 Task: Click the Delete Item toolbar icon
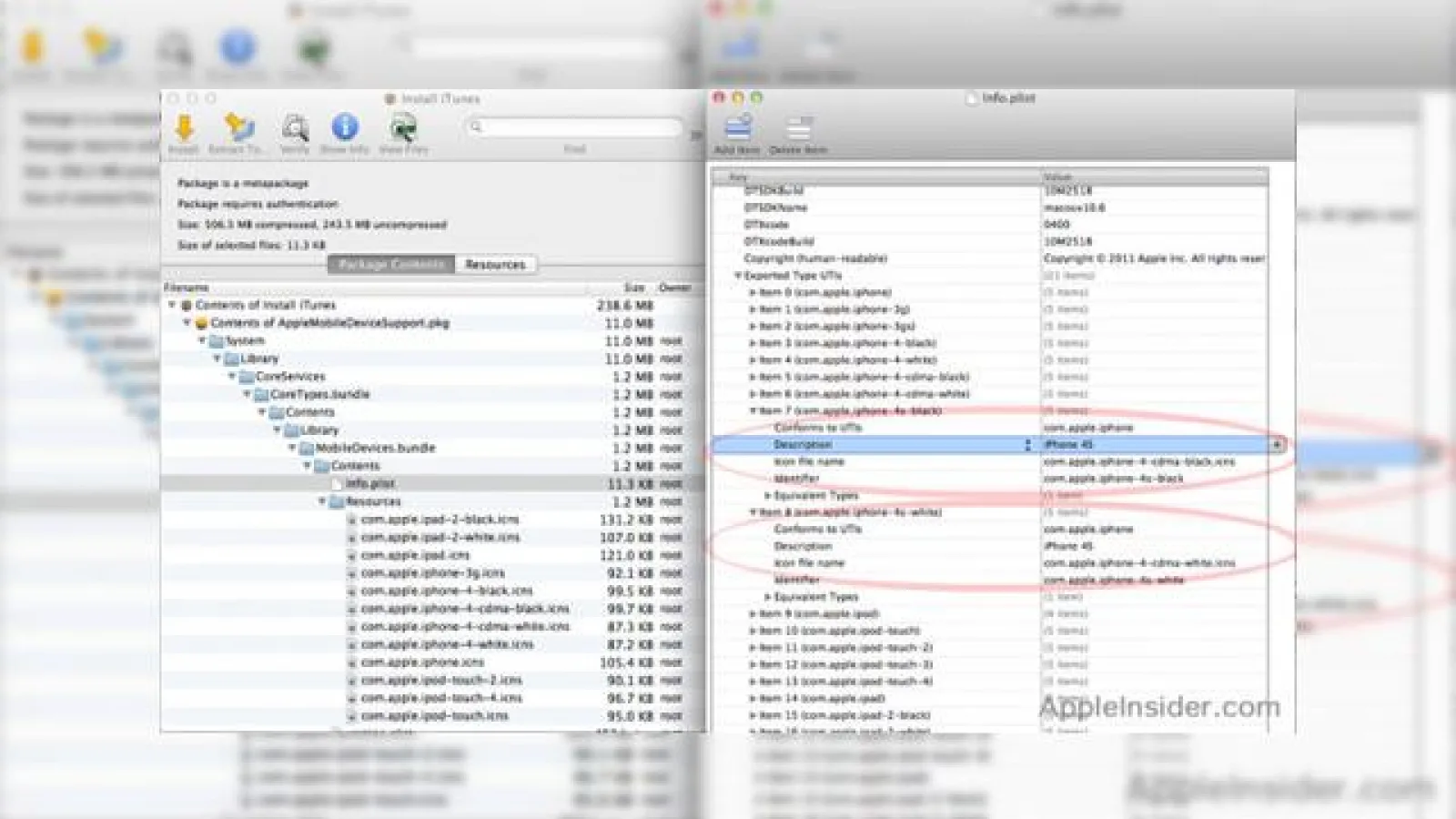(x=798, y=128)
